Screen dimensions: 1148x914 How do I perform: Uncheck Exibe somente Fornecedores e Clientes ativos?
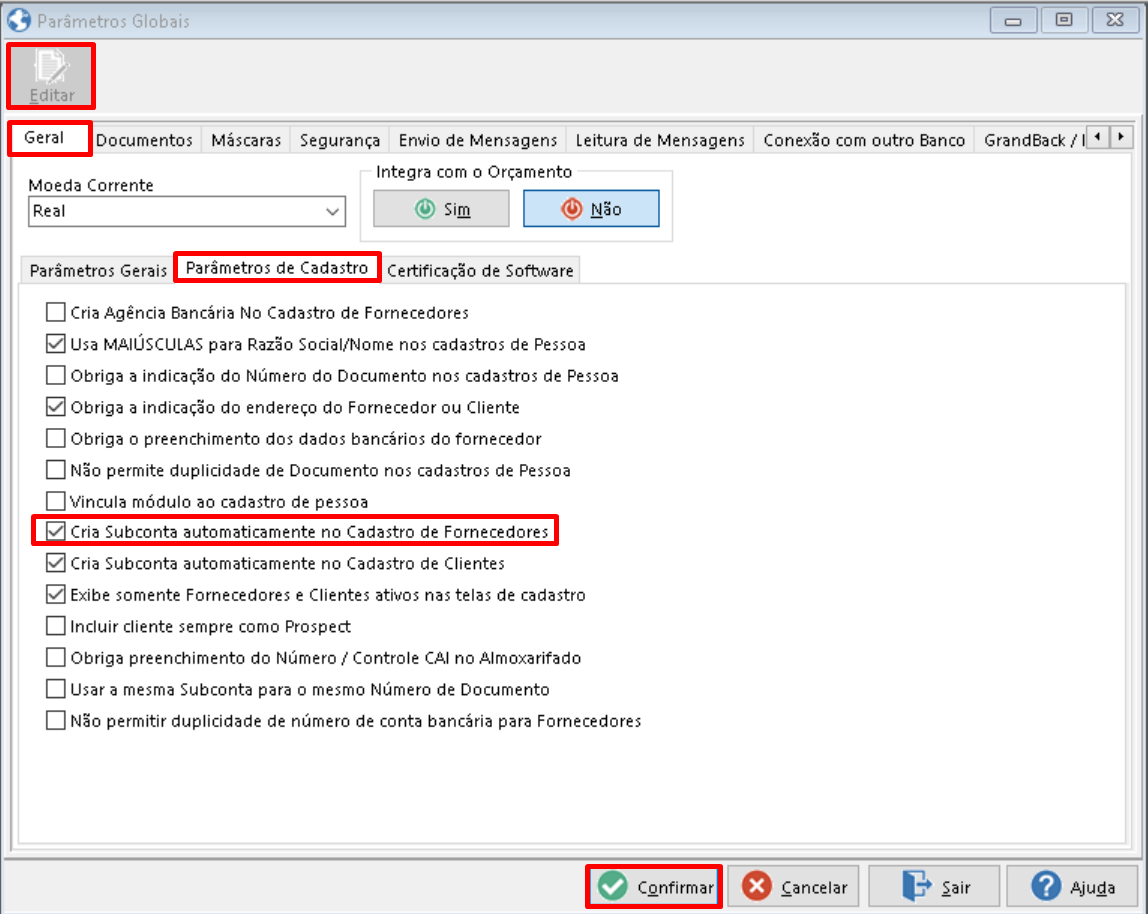56,594
